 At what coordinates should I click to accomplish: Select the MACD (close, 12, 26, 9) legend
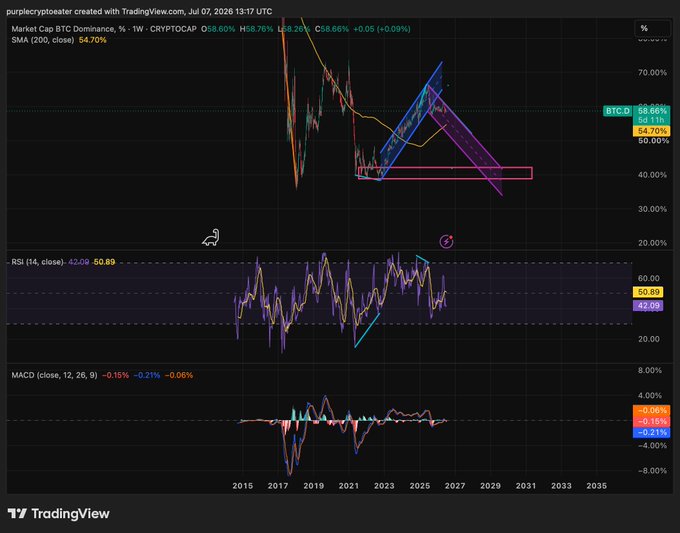54,375
